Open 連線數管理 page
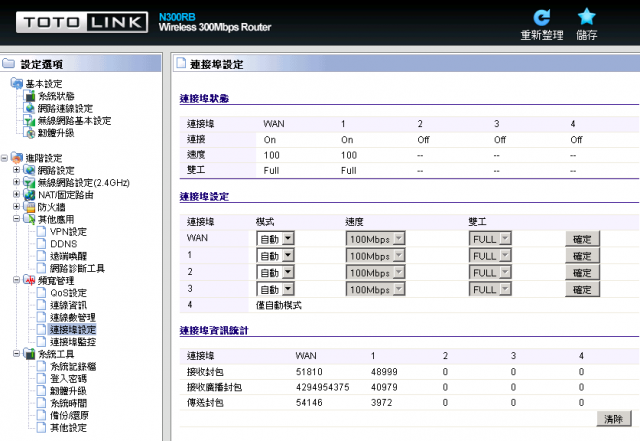The height and width of the screenshot is (441, 640). tap(73, 317)
